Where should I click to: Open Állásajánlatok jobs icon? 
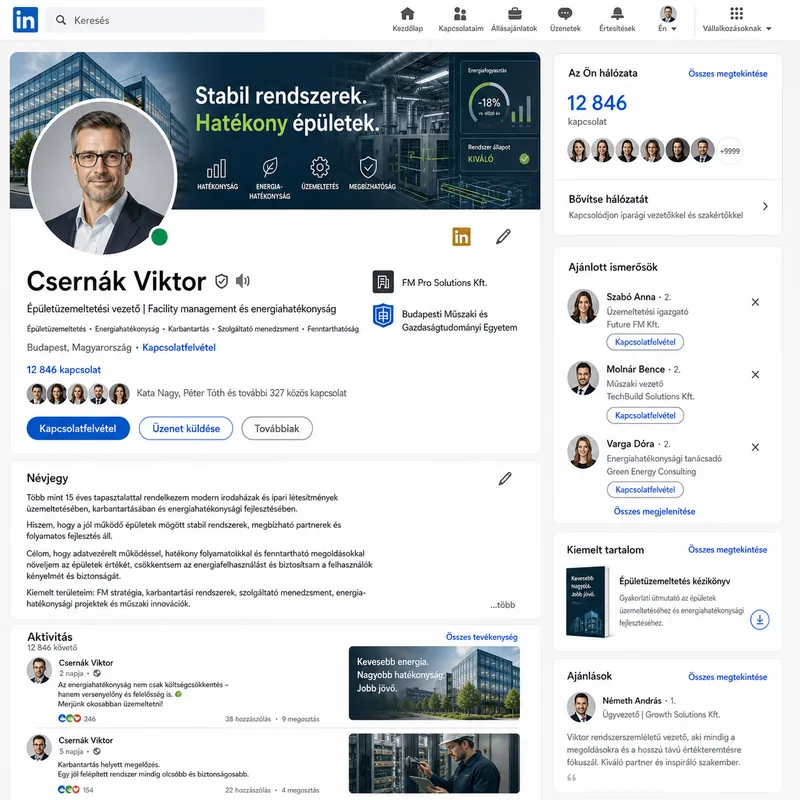(514, 13)
